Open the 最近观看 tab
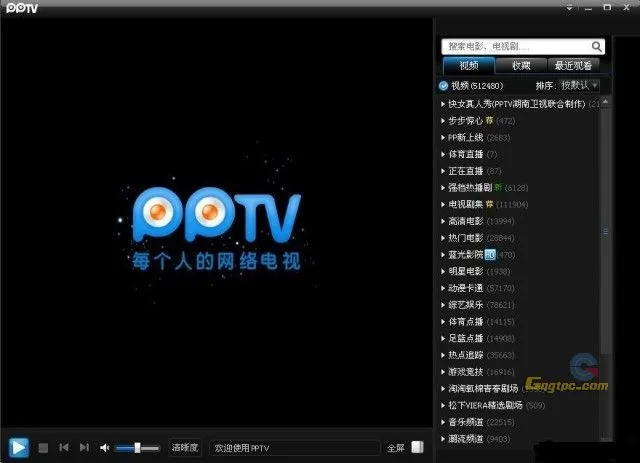640x463 pixels. click(x=573, y=65)
